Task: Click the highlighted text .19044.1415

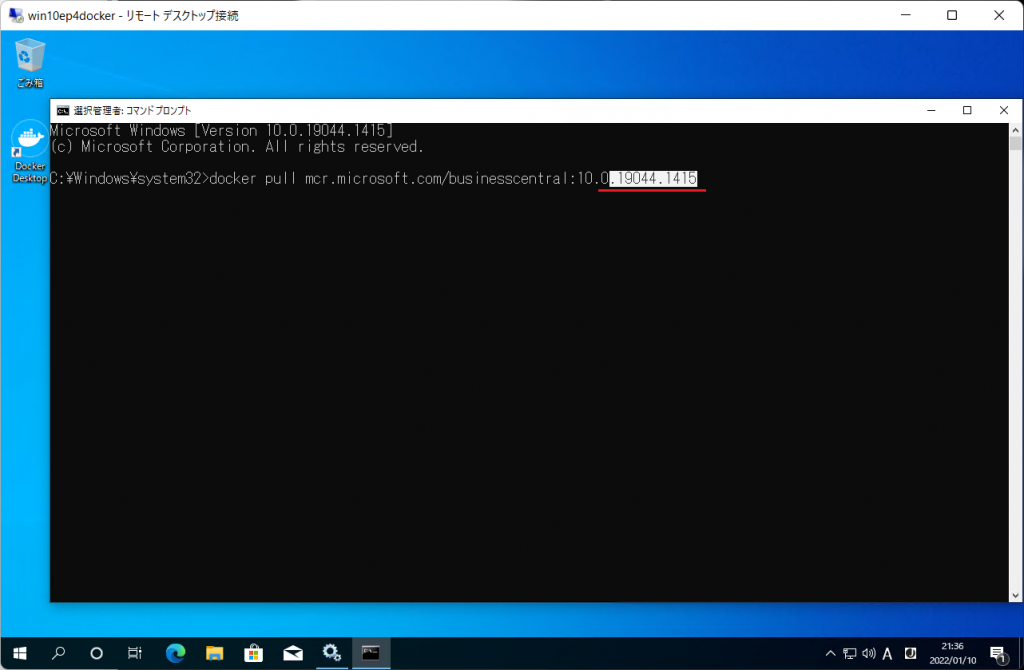Action: [653, 178]
